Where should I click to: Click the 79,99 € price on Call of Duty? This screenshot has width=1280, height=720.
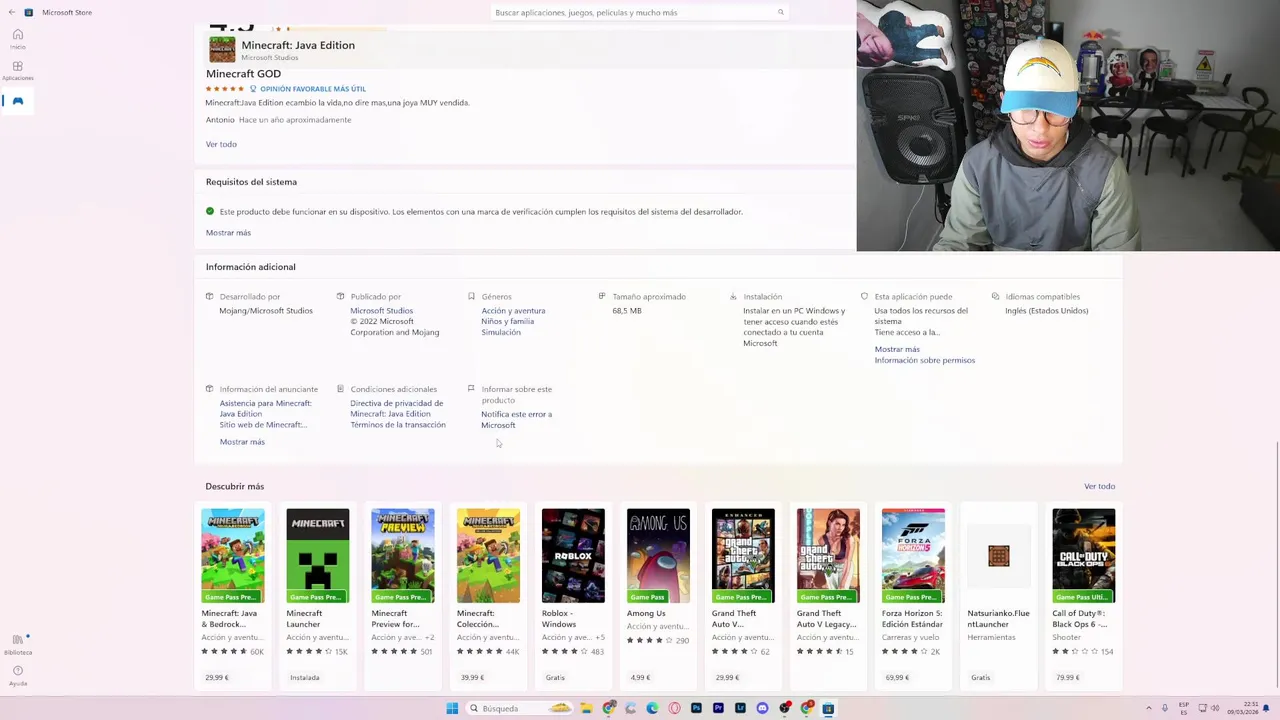point(1067,678)
